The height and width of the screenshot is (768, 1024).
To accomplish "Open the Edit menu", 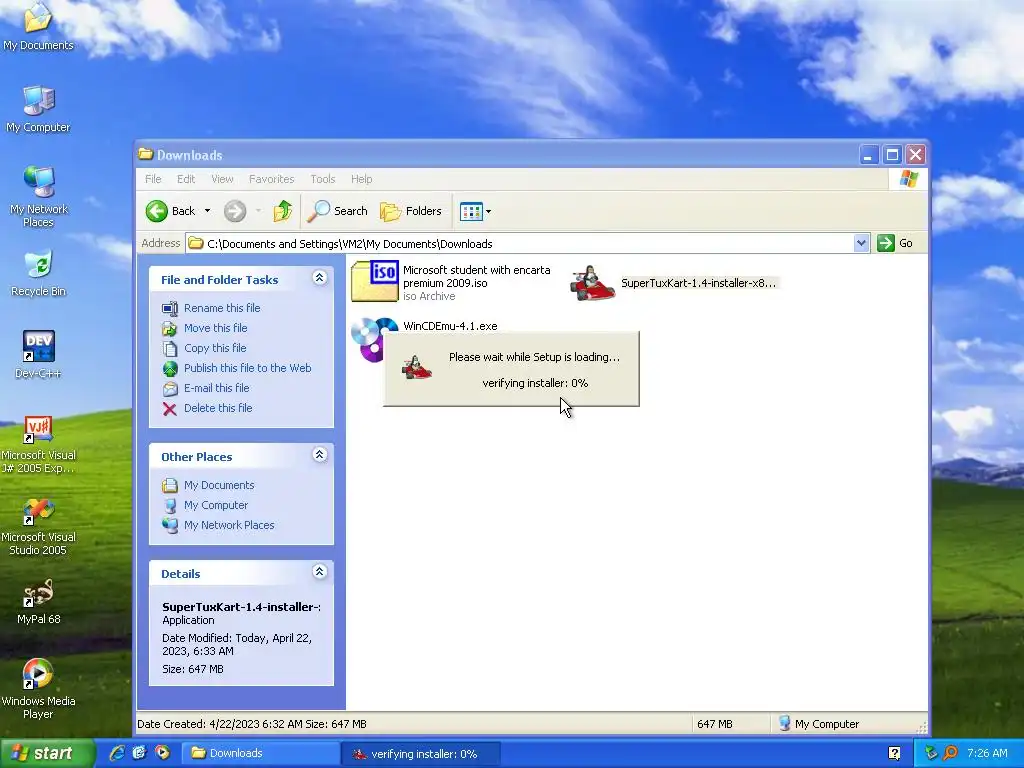I will point(185,179).
